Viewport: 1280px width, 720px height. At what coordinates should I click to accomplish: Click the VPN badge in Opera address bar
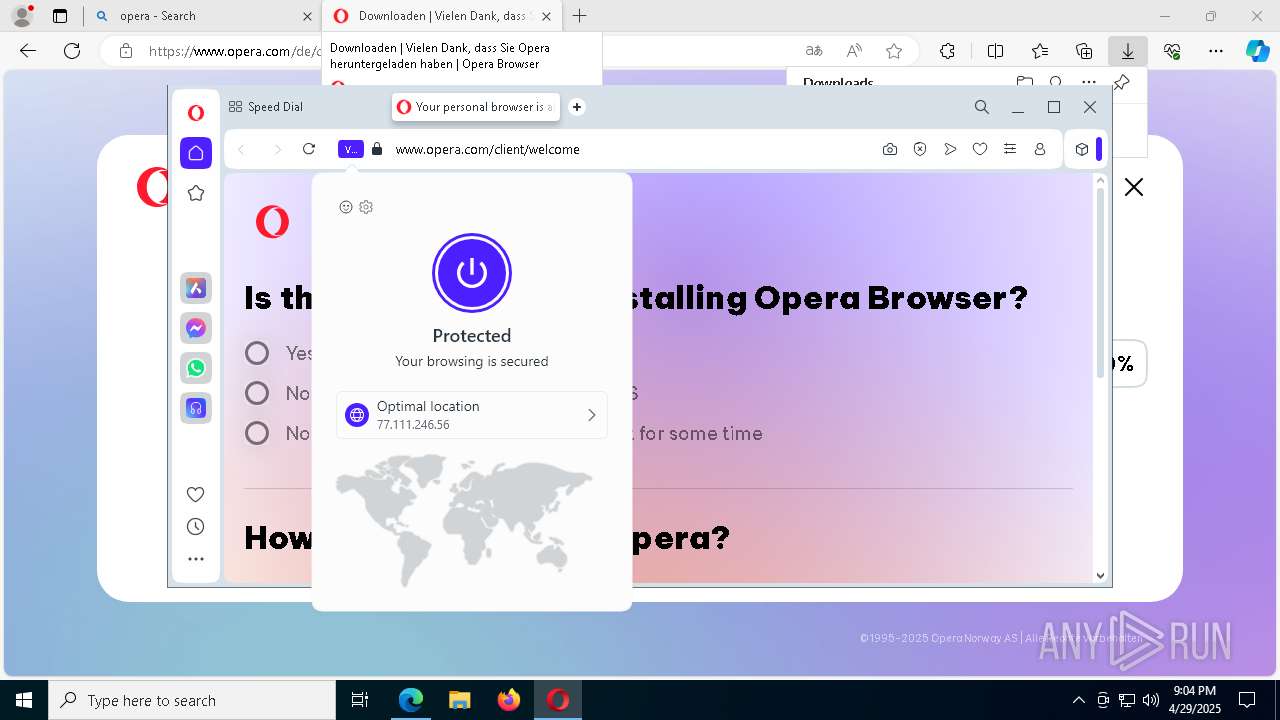(350, 149)
